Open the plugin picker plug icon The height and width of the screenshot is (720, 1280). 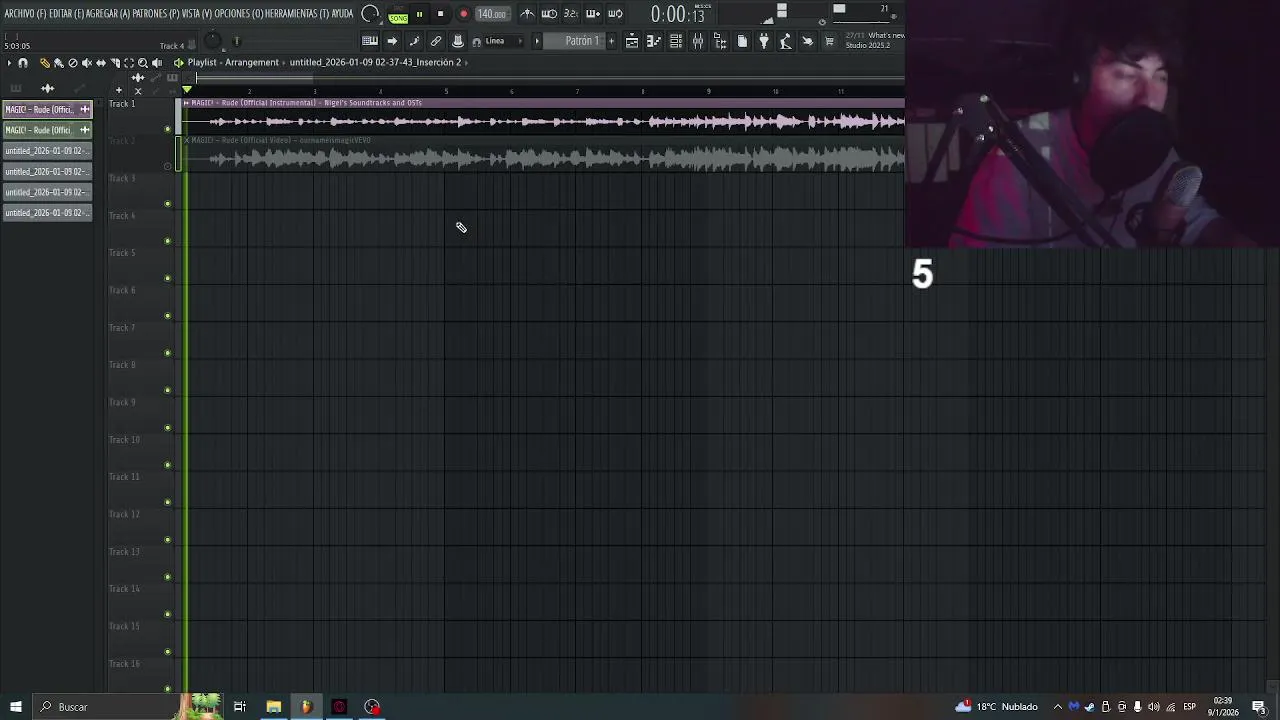[x=764, y=41]
